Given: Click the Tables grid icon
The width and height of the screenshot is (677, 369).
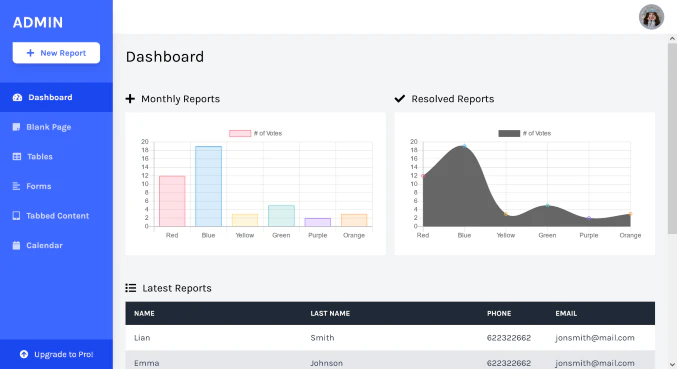Looking at the screenshot, I should click(x=17, y=156).
